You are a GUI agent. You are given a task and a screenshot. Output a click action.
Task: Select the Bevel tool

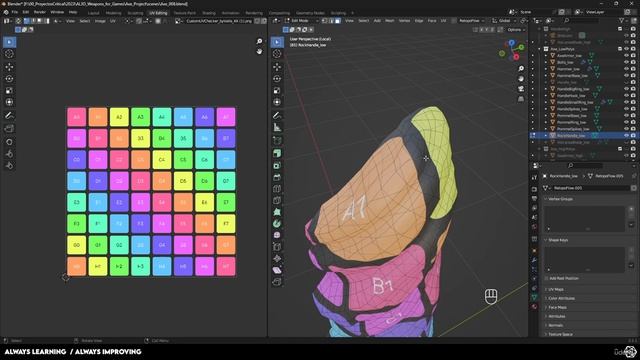(x=277, y=177)
